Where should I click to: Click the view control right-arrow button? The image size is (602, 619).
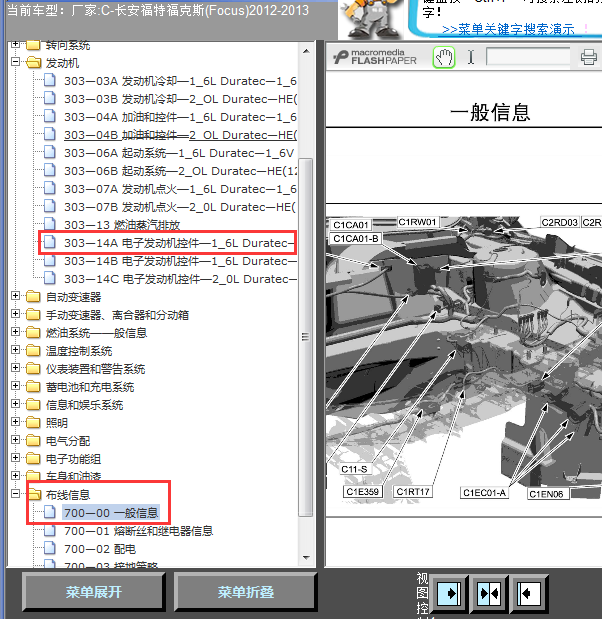[449, 593]
